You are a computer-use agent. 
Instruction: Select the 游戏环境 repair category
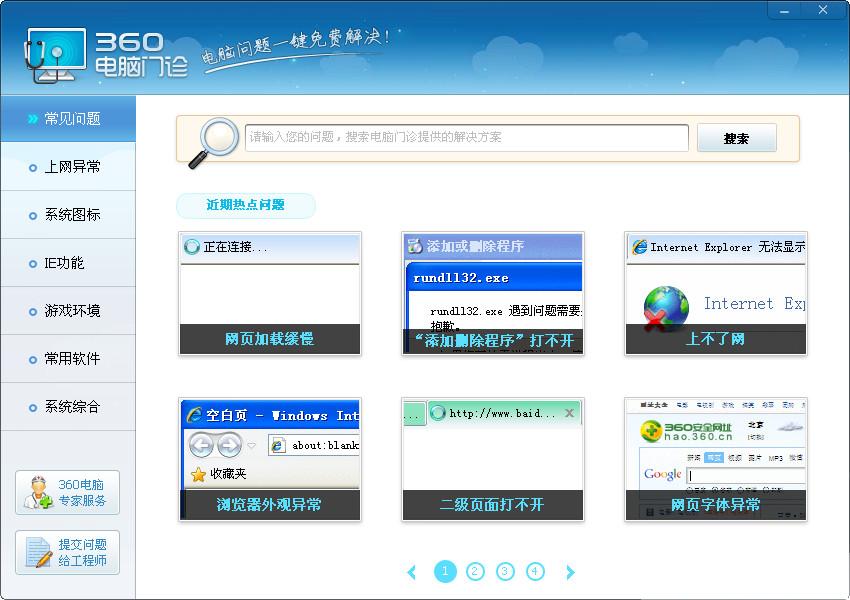(x=67, y=311)
